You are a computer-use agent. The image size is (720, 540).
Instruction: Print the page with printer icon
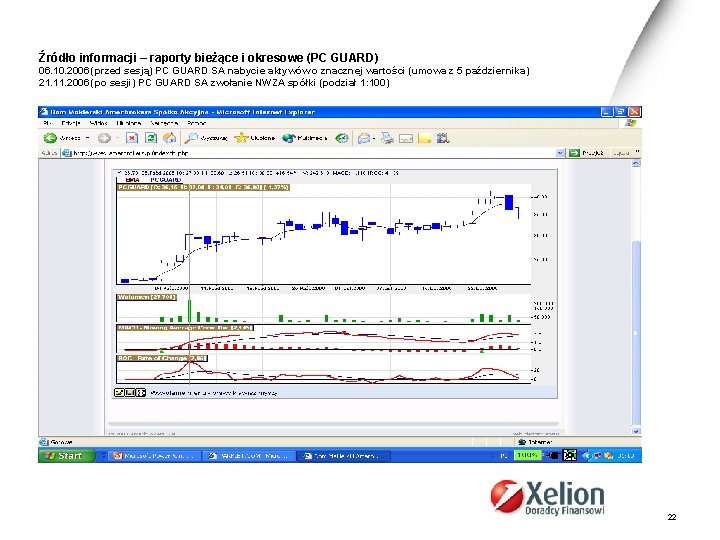(387, 138)
